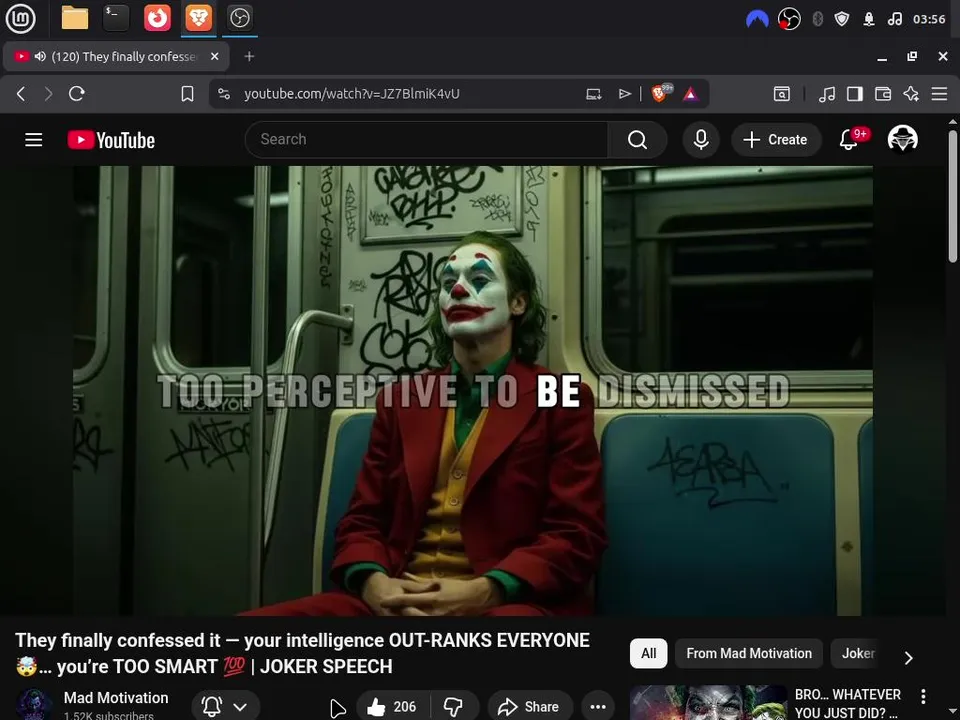The width and height of the screenshot is (960, 720).
Task: Open the Create button
Action: (776, 140)
